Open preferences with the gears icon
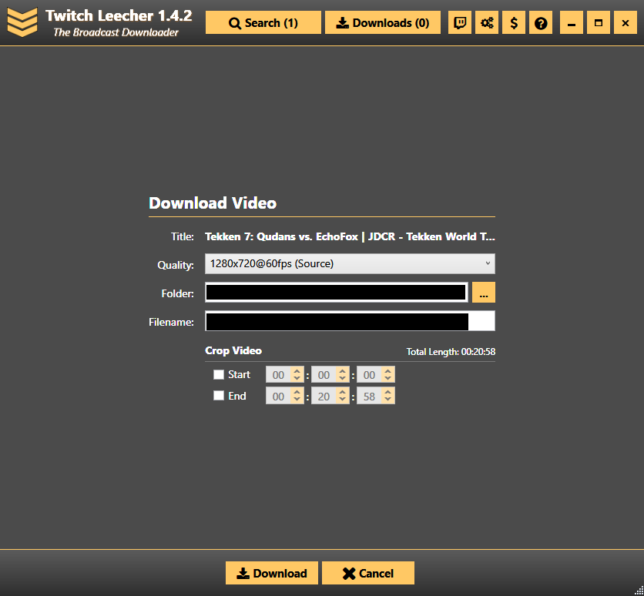This screenshot has width=644, height=596. [487, 22]
